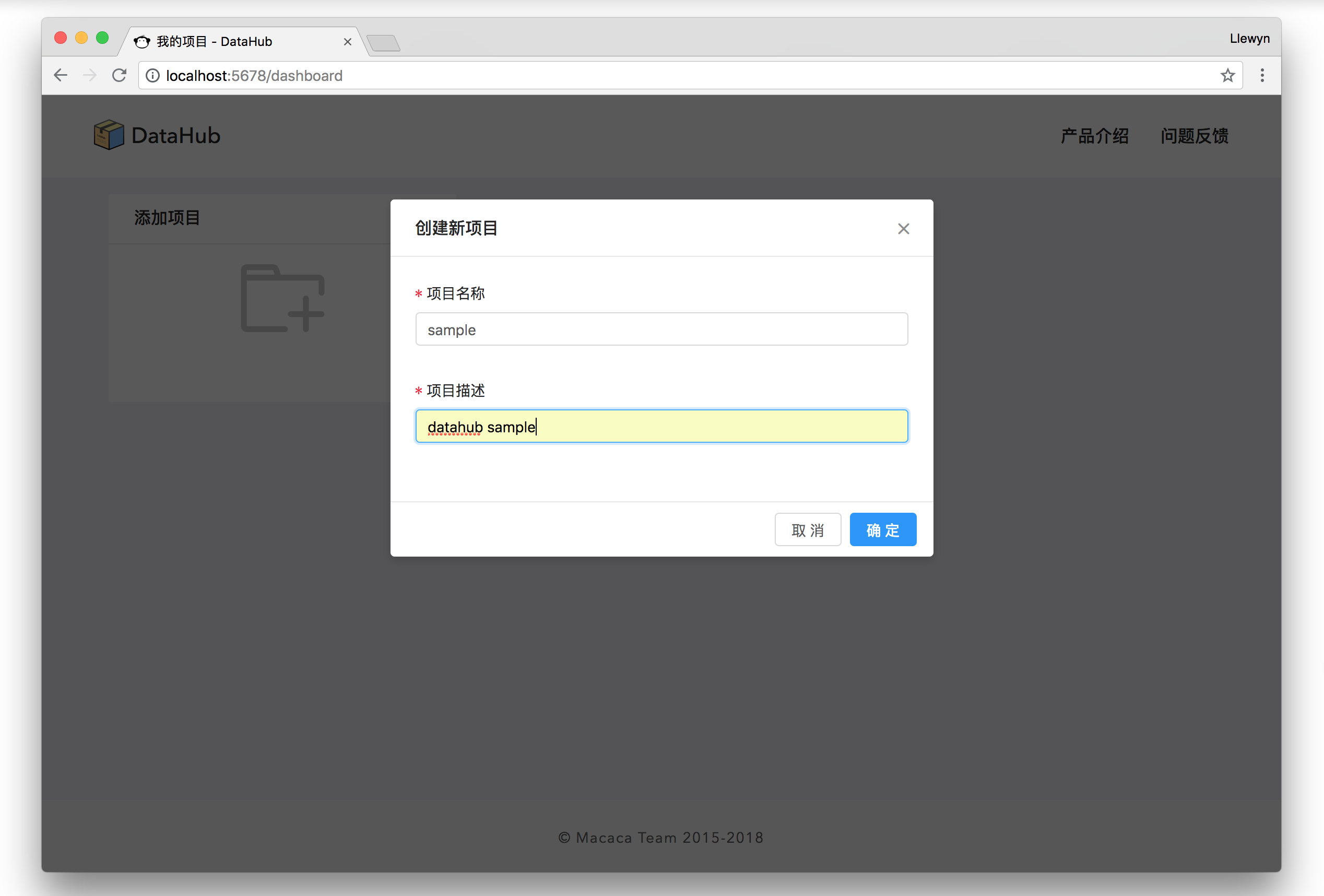Click the 项目名称 input containing sample
Image resolution: width=1324 pixels, height=896 pixels.
[661, 328]
